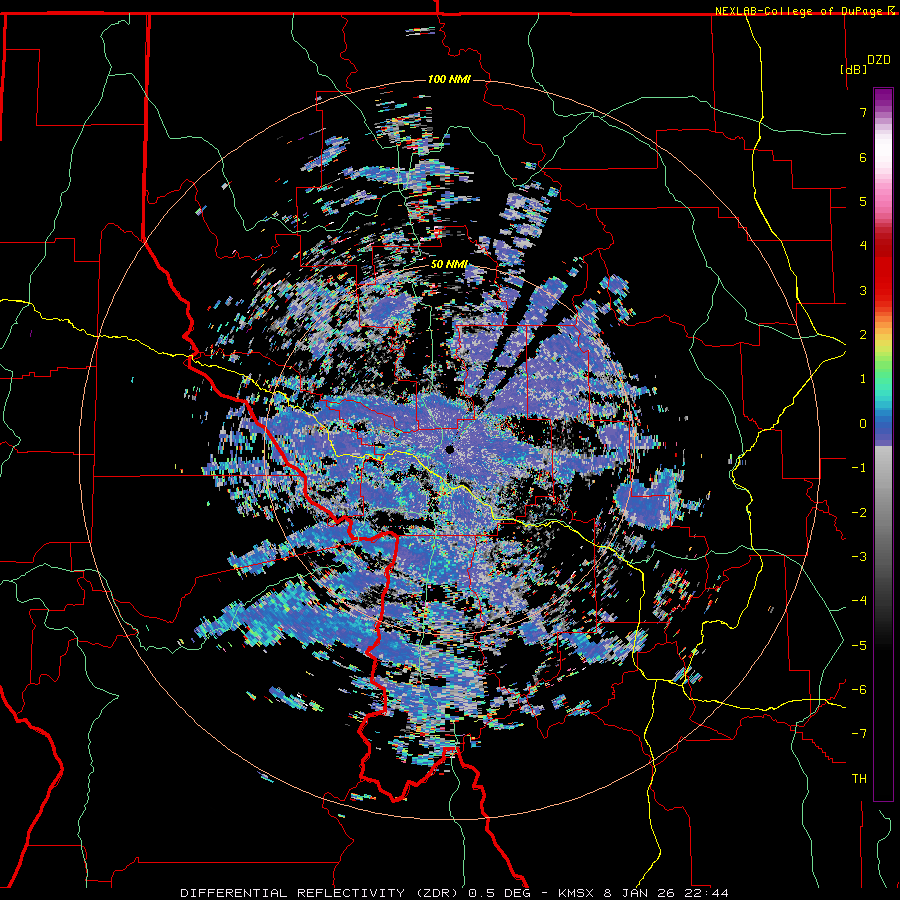
Task: Click the 50 NMI range ring label
Action: (x=449, y=265)
